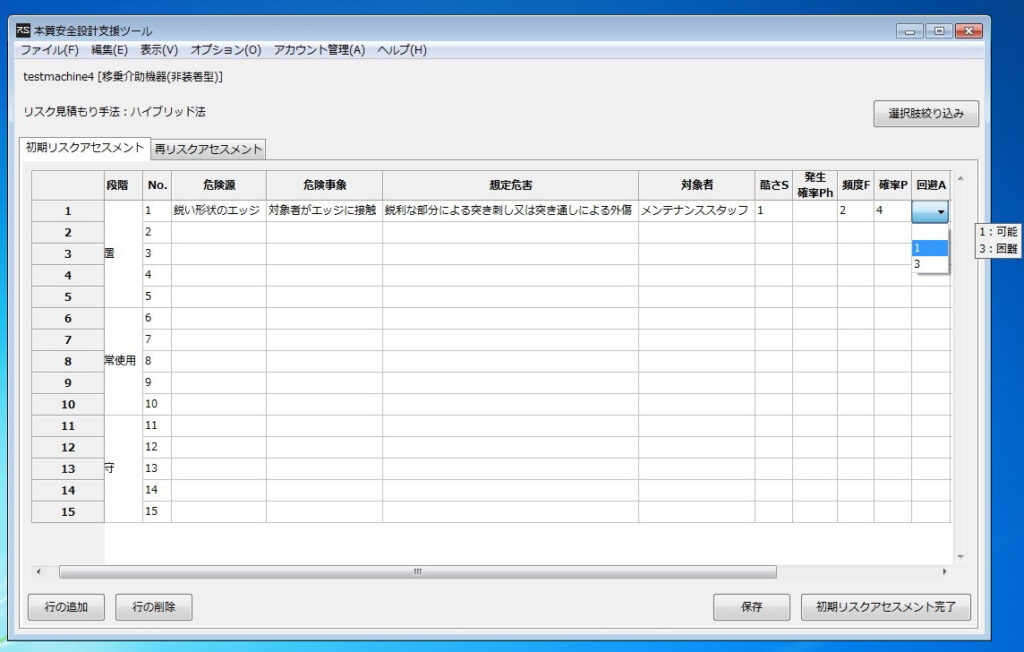This screenshot has width=1024, height=652.
Task: Open the ファイル(F) menu
Action: coord(50,50)
